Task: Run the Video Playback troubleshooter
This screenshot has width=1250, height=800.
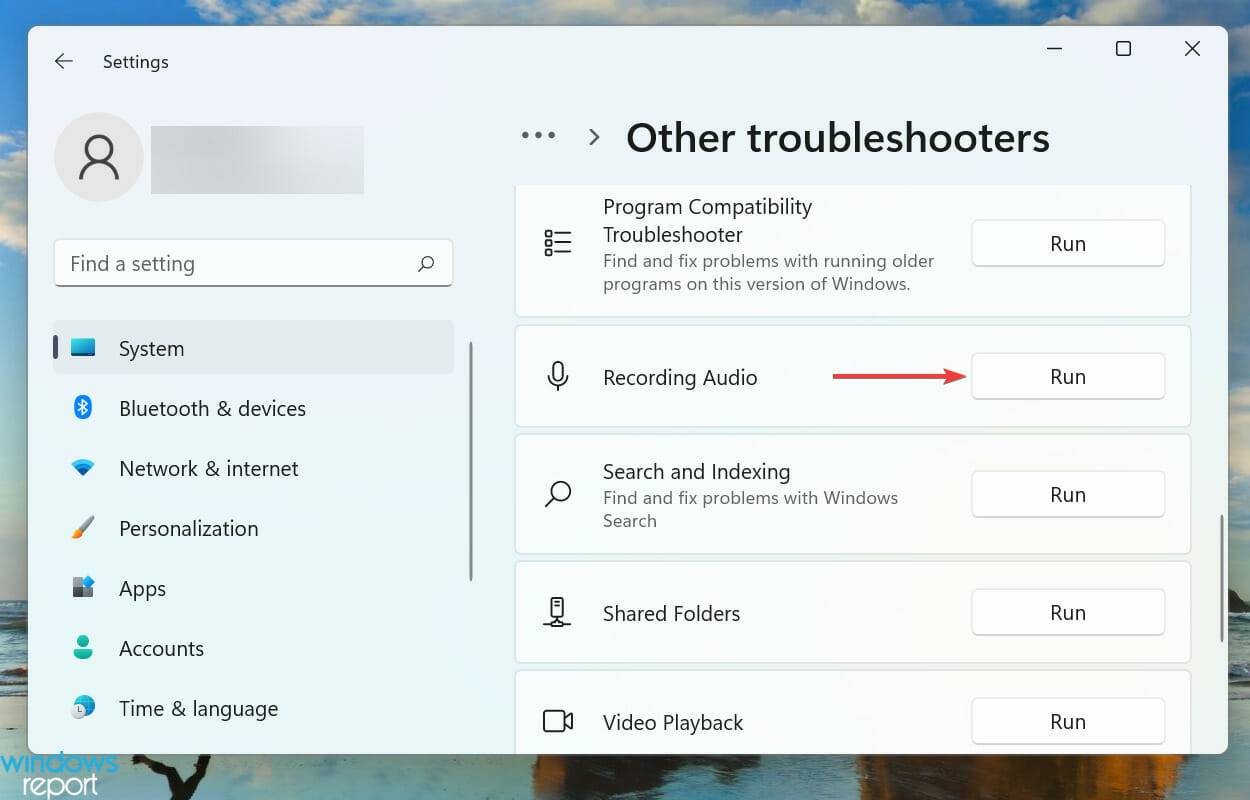Action: 1067,721
